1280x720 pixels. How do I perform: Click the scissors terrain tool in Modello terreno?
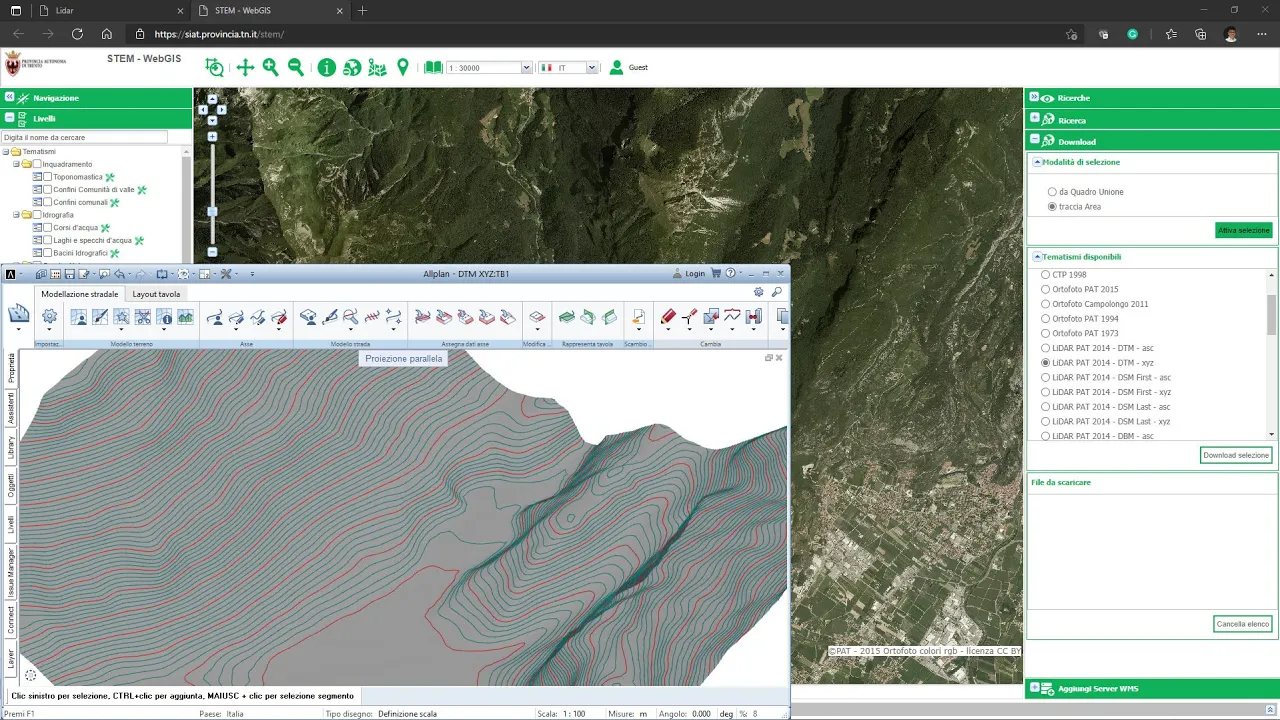point(143,317)
